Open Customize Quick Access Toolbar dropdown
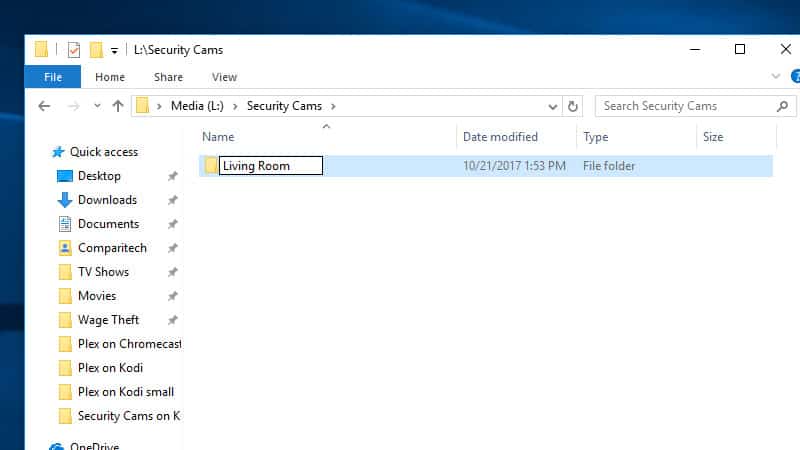The height and width of the screenshot is (450, 800). [x=114, y=51]
